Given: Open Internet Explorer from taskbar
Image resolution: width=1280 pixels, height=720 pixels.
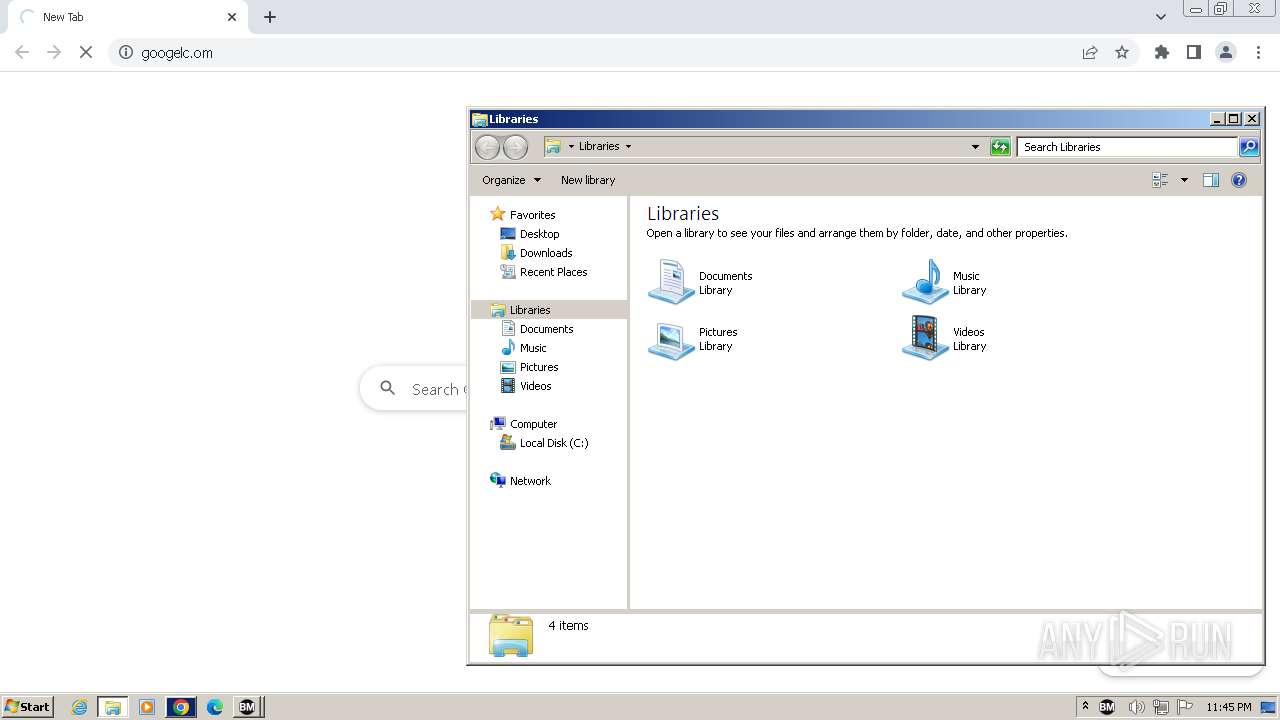Looking at the screenshot, I should (x=79, y=707).
